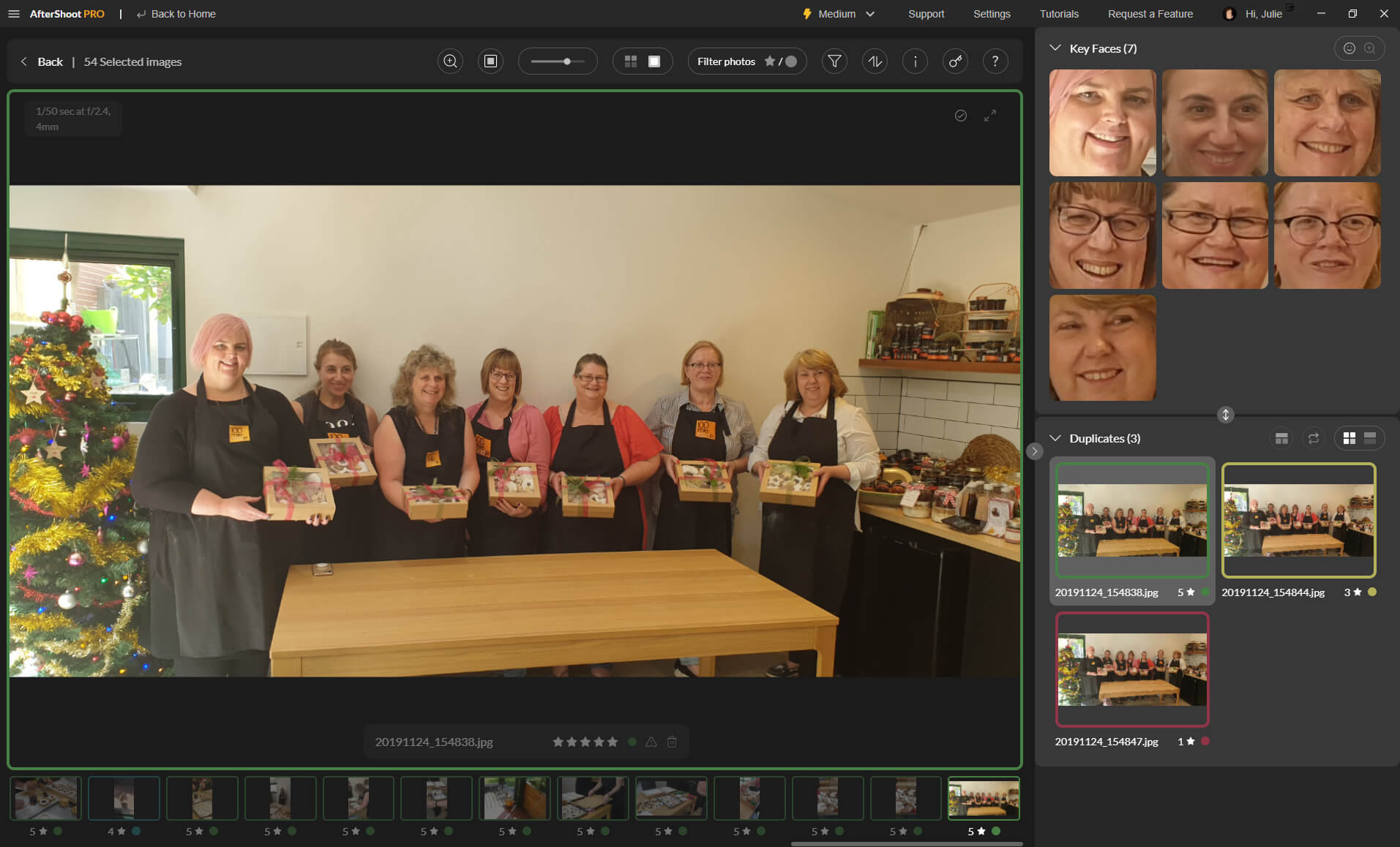Image resolution: width=1400 pixels, height=847 pixels.
Task: Click the key shortcuts icon
Action: (955, 61)
